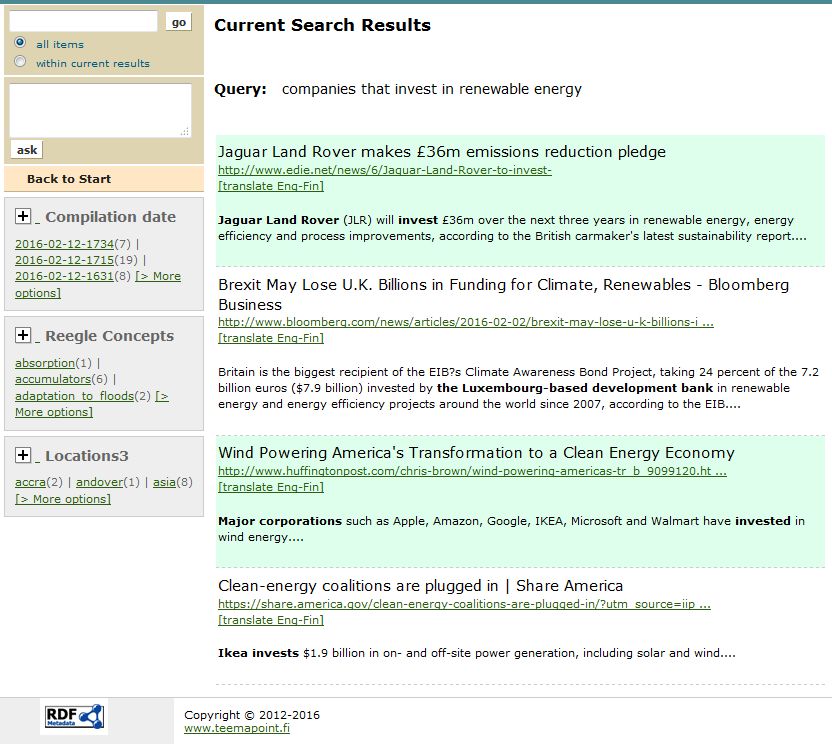Filter by location accra

click(30, 482)
